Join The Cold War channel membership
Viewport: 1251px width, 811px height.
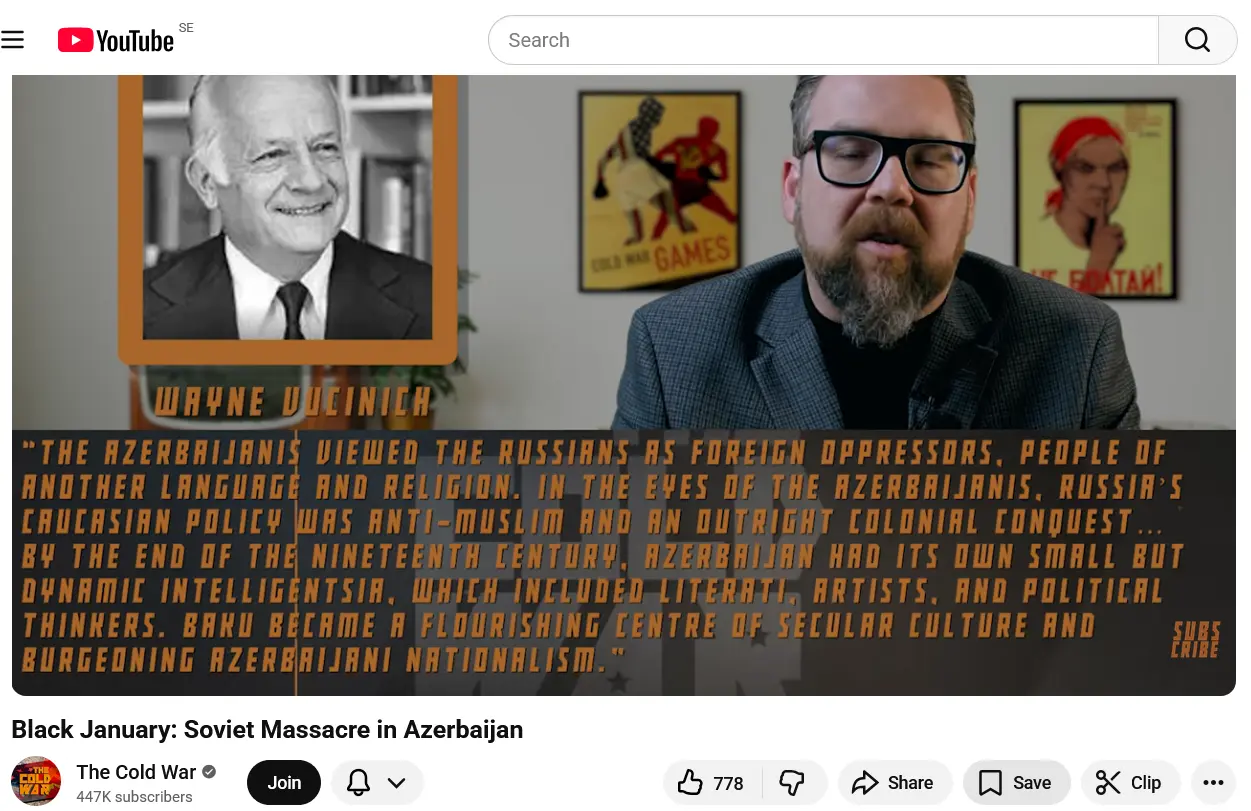(284, 783)
